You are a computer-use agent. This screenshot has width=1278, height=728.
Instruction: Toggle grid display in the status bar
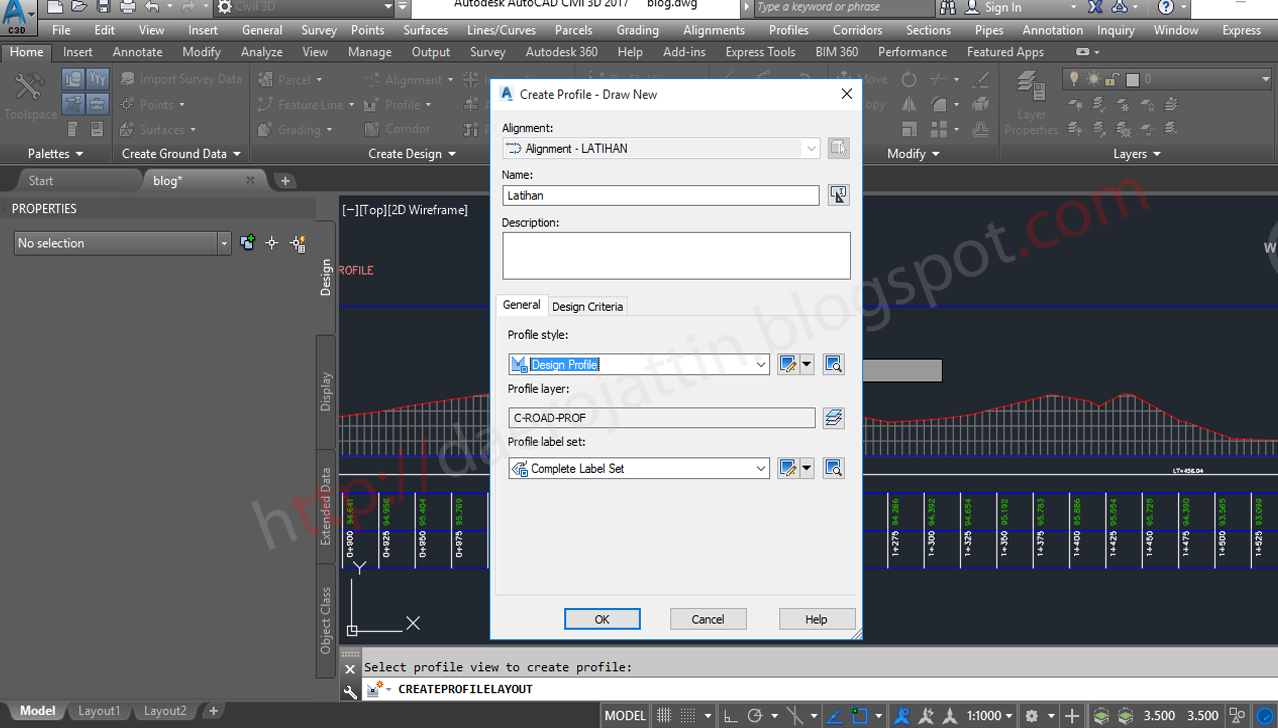[663, 715]
